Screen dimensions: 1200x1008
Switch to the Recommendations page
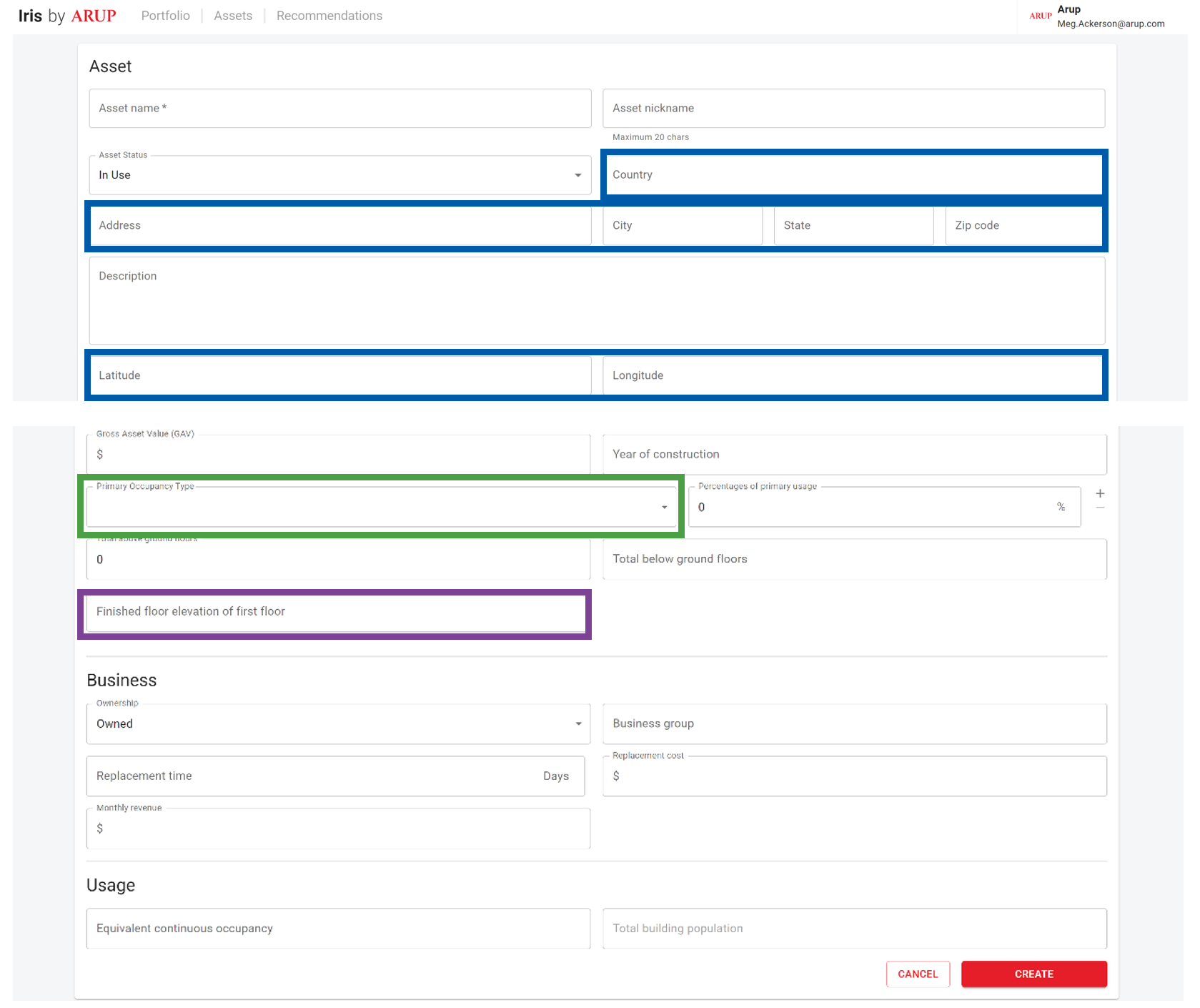[329, 16]
